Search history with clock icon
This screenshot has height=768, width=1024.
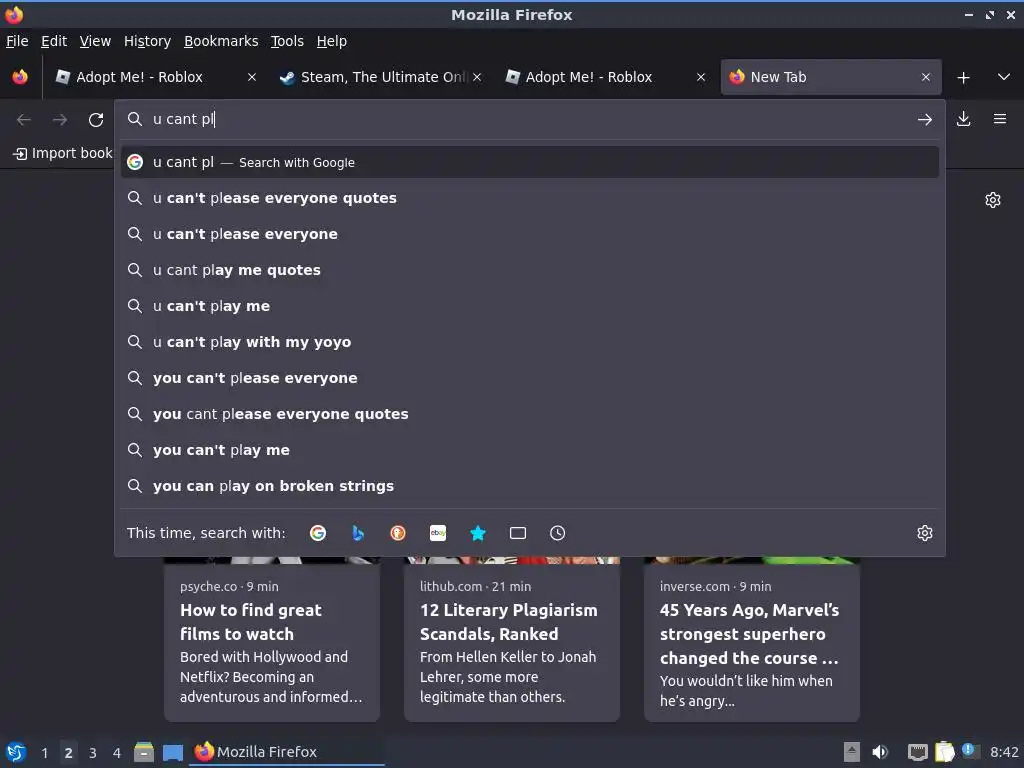(558, 533)
